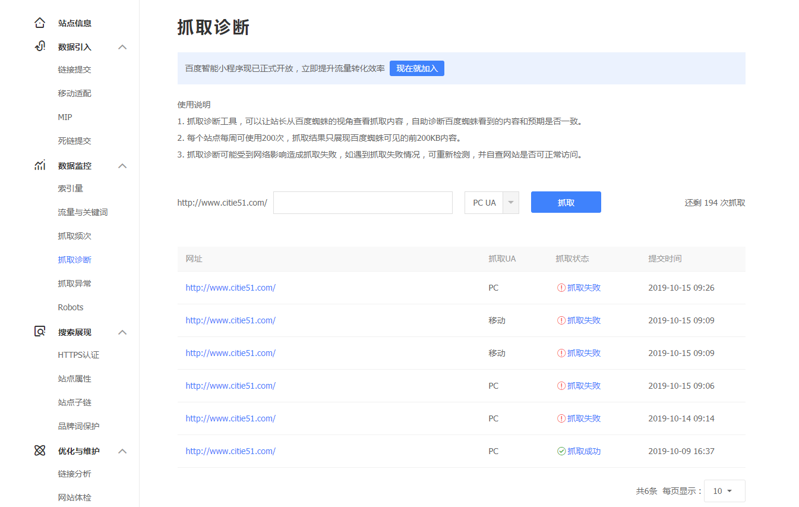Screen dimensions: 799x507
Task: Open 站点子链 in sidebar
Action: pyautogui.click(x=74, y=403)
